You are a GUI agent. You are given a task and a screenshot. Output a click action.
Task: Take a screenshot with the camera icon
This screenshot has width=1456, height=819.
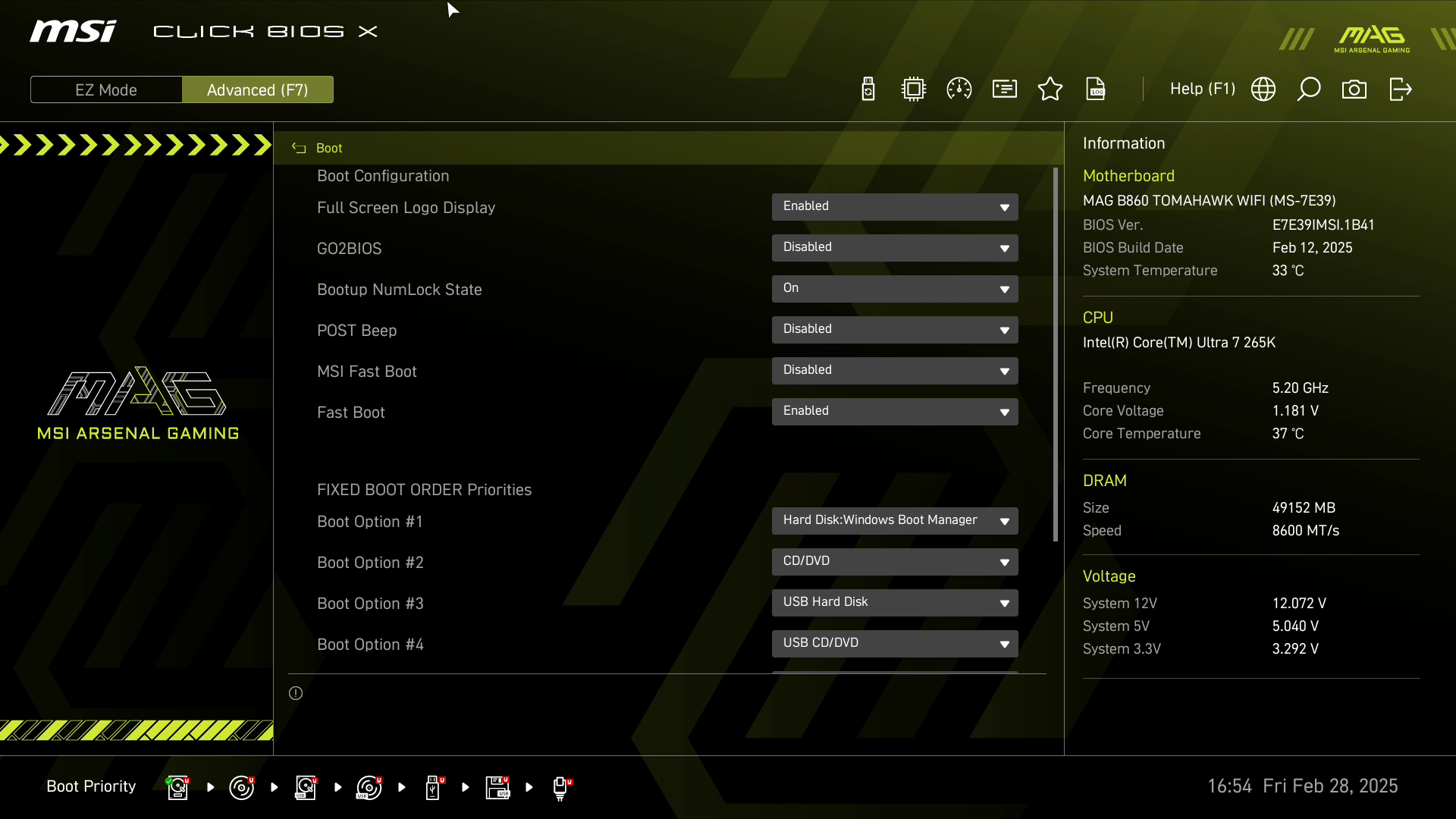click(1354, 89)
